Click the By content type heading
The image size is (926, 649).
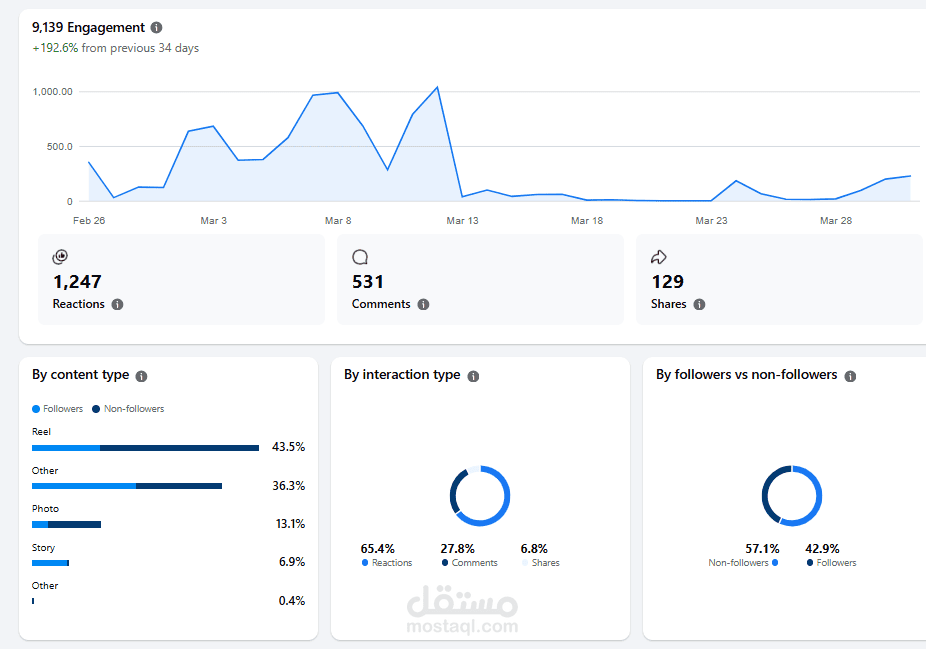tap(80, 375)
